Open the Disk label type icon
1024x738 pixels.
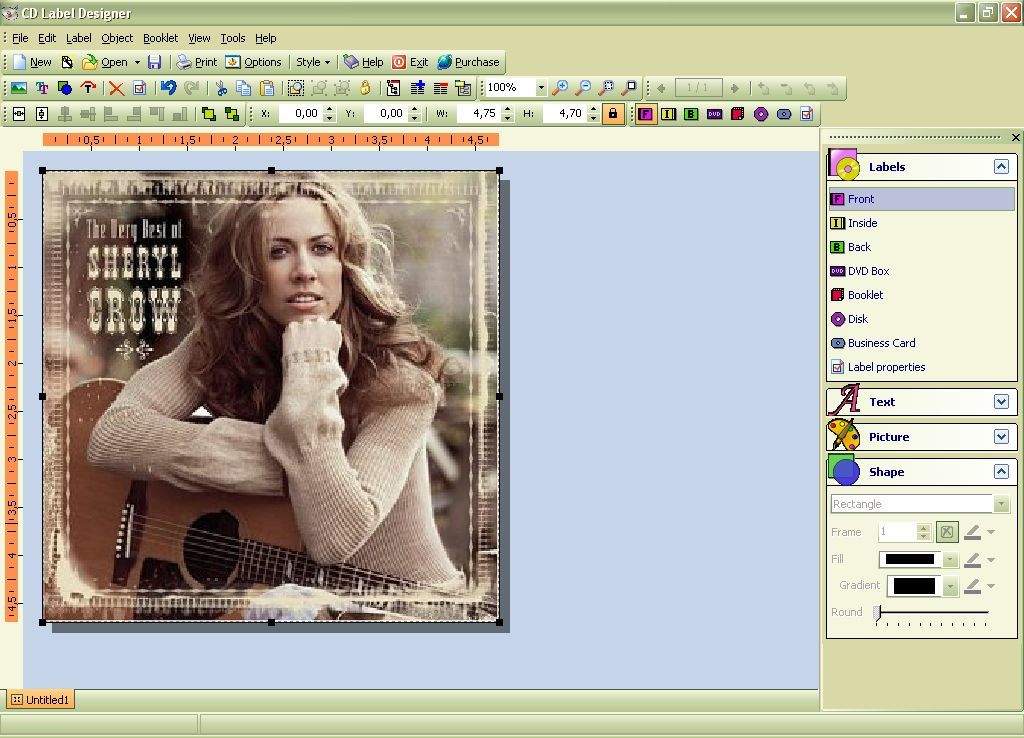pos(763,113)
